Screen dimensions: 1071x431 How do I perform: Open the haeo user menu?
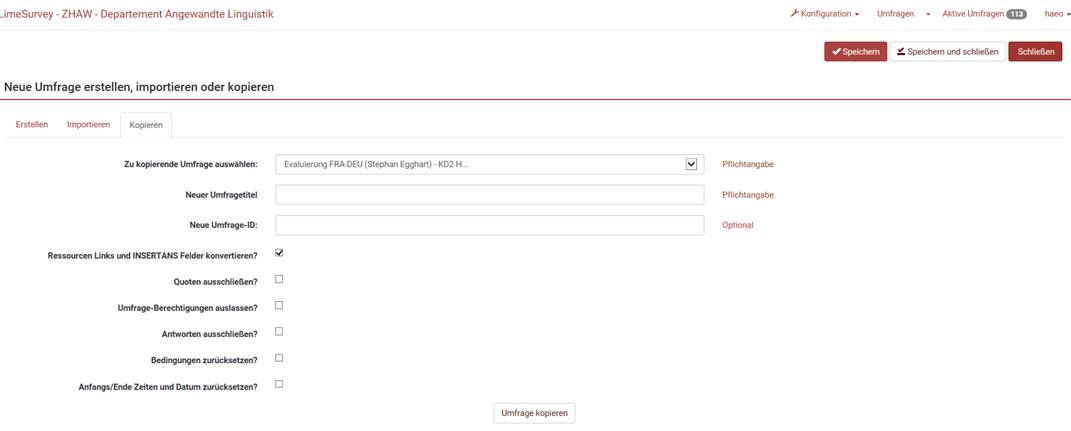[1057, 14]
